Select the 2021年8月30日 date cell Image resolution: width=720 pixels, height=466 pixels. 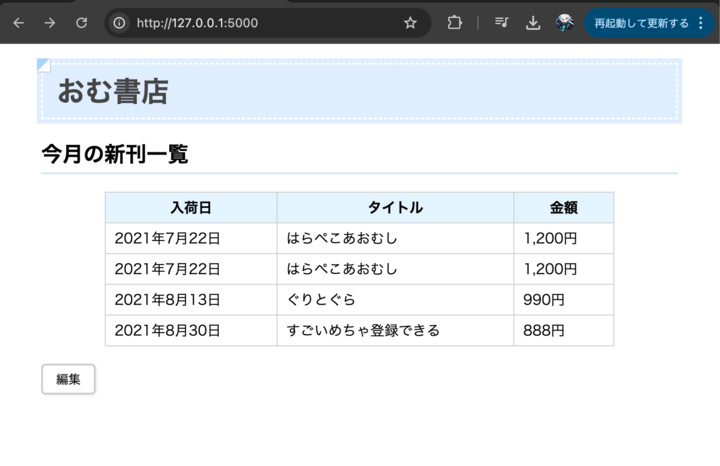coord(191,331)
